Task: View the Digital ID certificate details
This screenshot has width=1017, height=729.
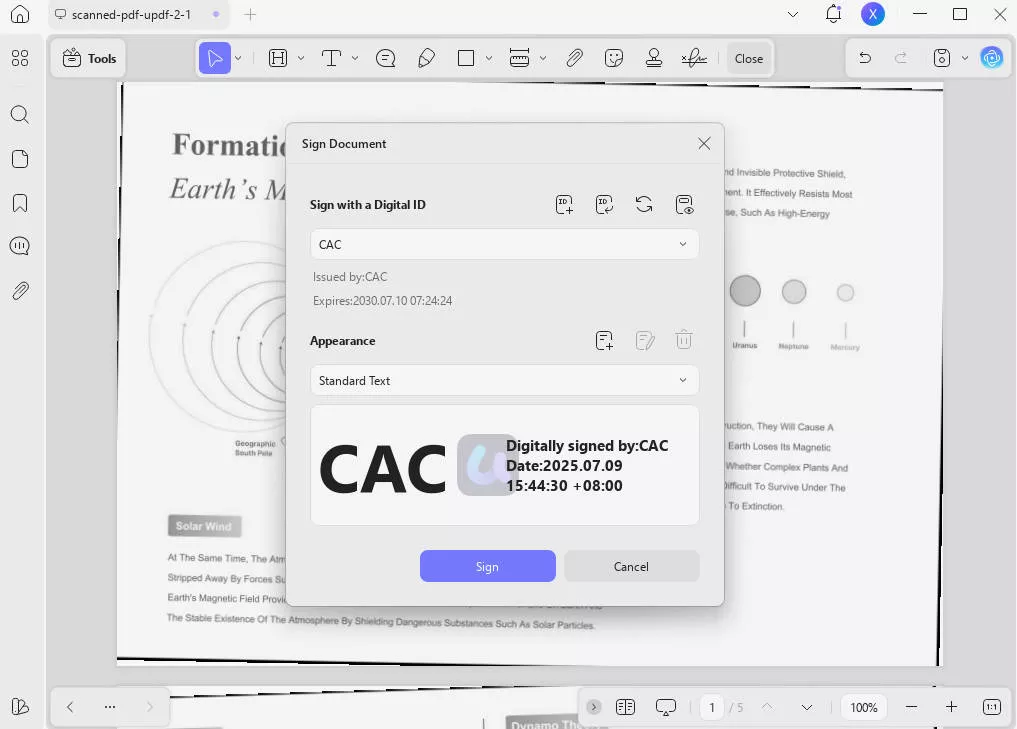Action: pos(684,204)
